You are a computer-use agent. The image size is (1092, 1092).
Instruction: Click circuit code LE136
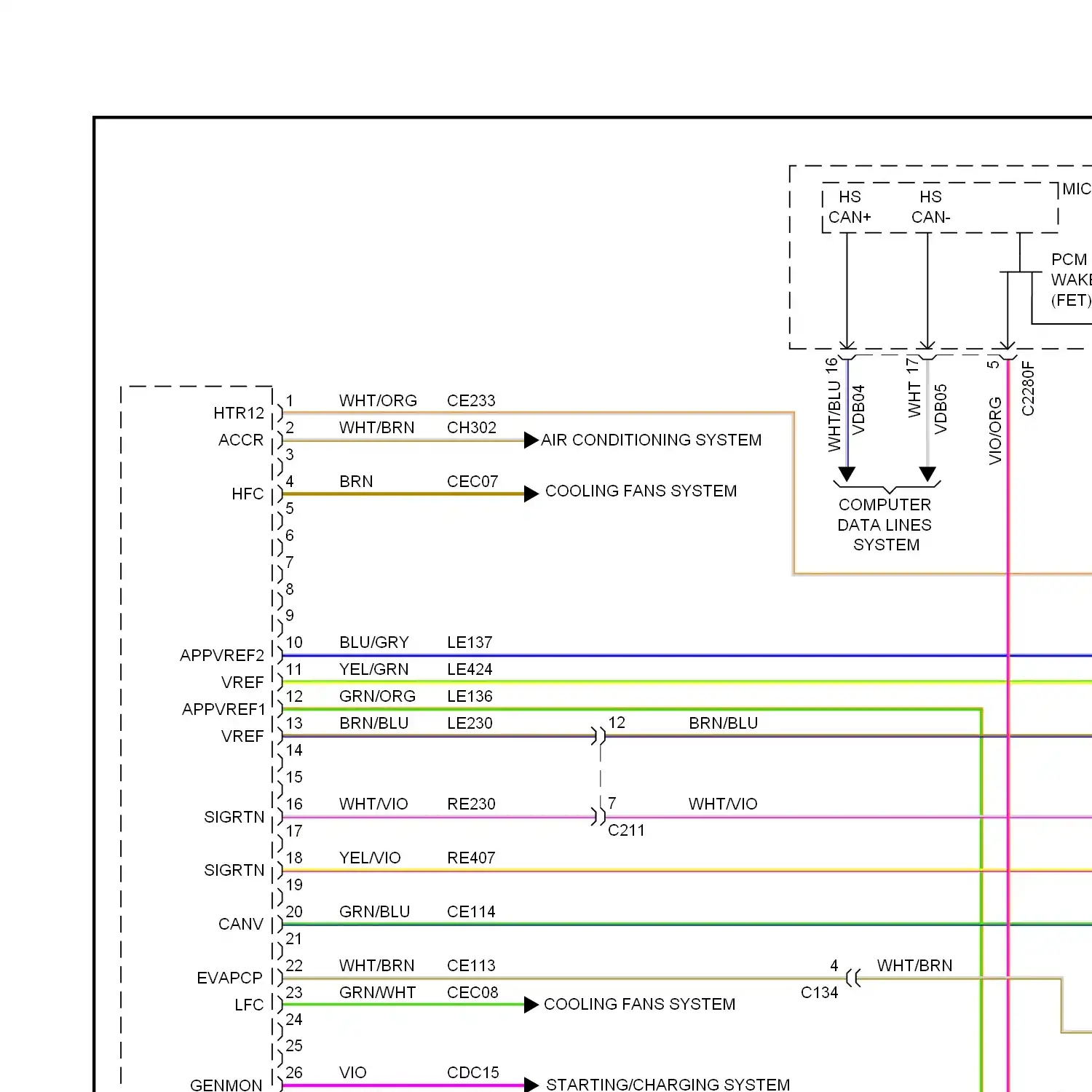pos(470,697)
